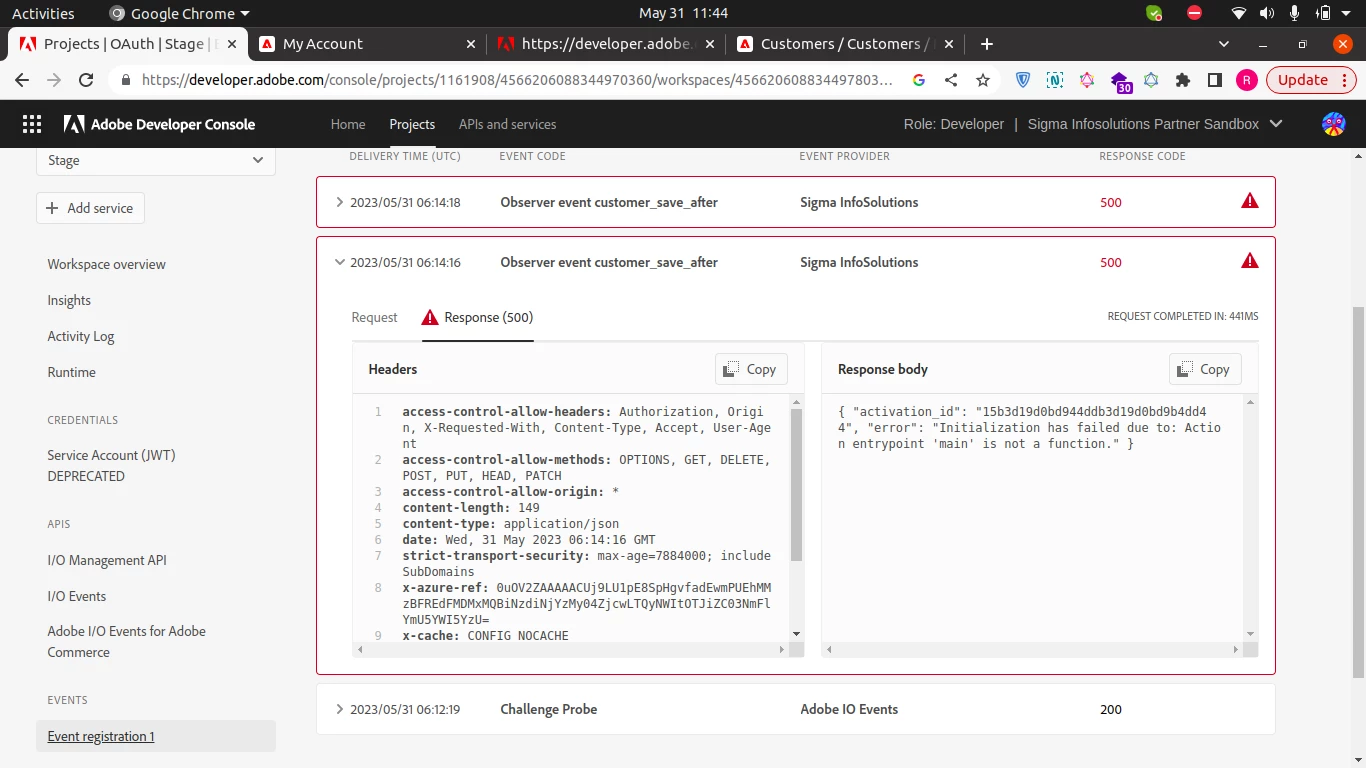Collapse the 06:14:16 customer_save_after event
The height and width of the screenshot is (768, 1366).
click(x=339, y=262)
